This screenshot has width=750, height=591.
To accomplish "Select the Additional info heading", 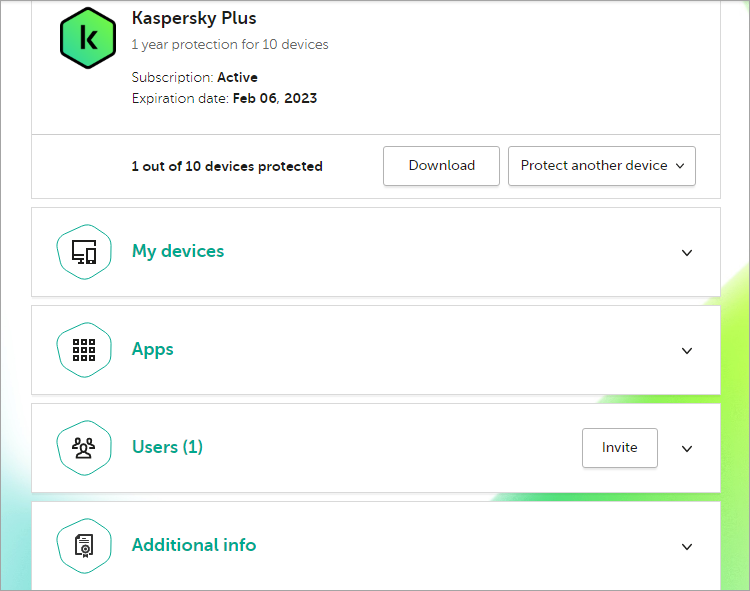I will coord(194,545).
